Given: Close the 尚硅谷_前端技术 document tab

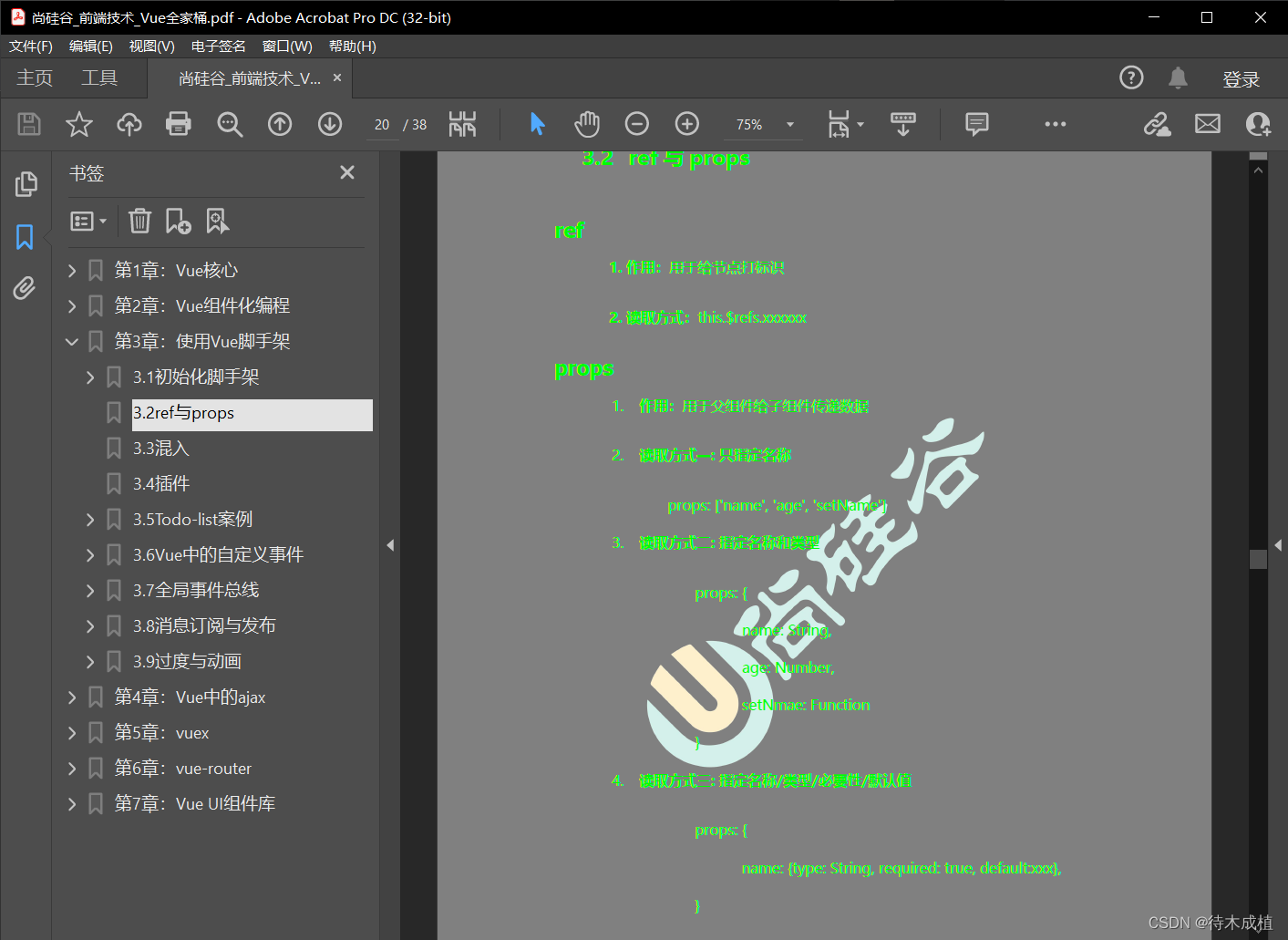Looking at the screenshot, I should 337,78.
